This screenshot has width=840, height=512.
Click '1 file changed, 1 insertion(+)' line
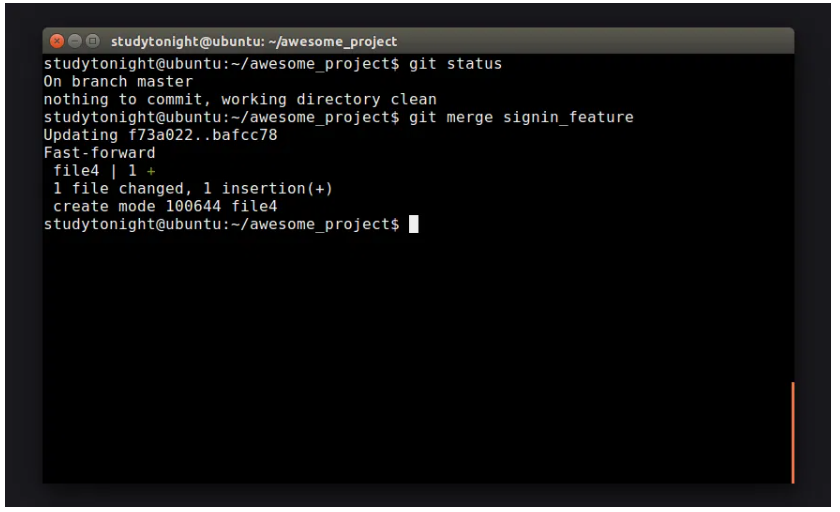[193, 188]
